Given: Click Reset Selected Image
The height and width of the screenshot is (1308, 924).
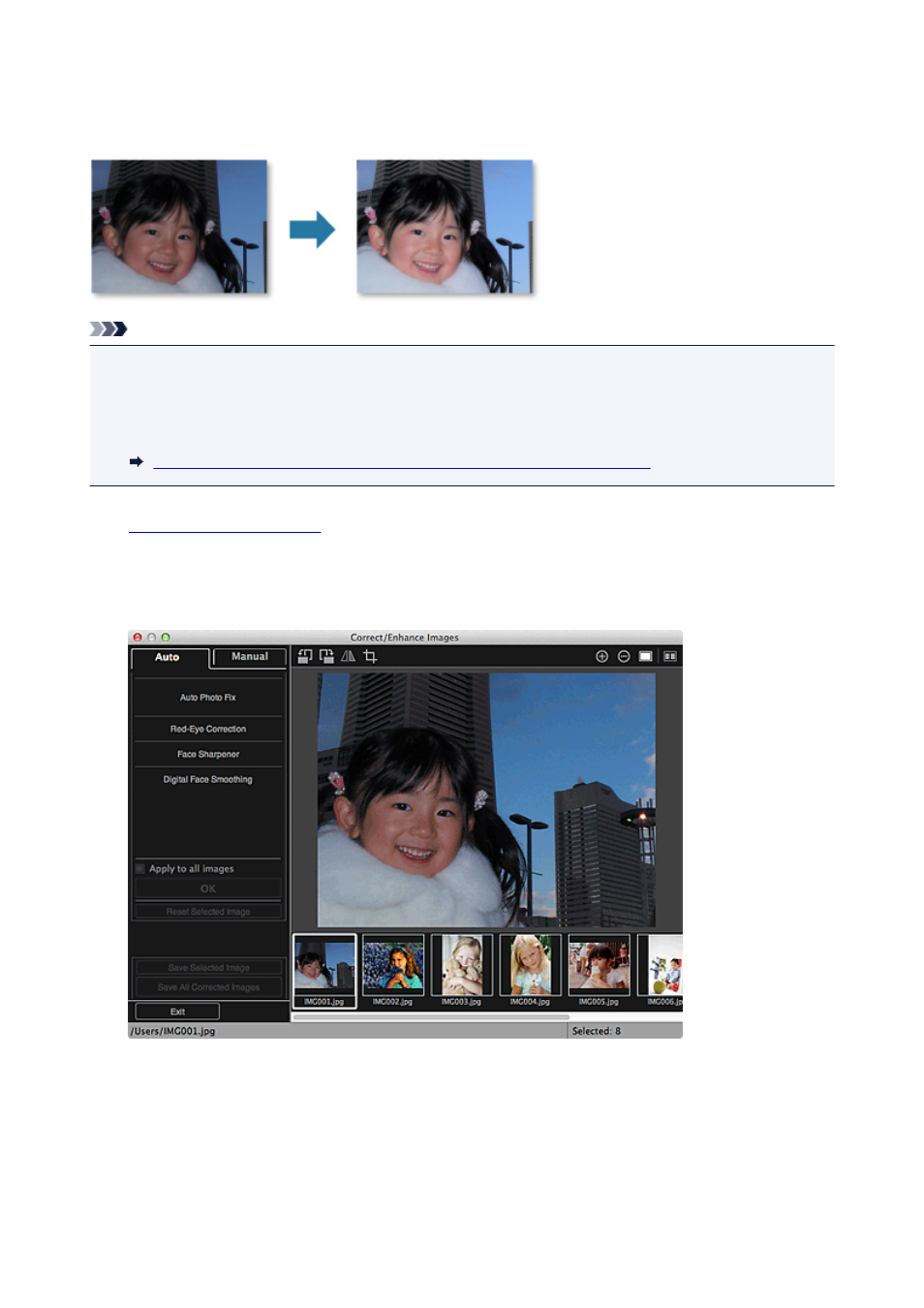Looking at the screenshot, I should (x=208, y=912).
